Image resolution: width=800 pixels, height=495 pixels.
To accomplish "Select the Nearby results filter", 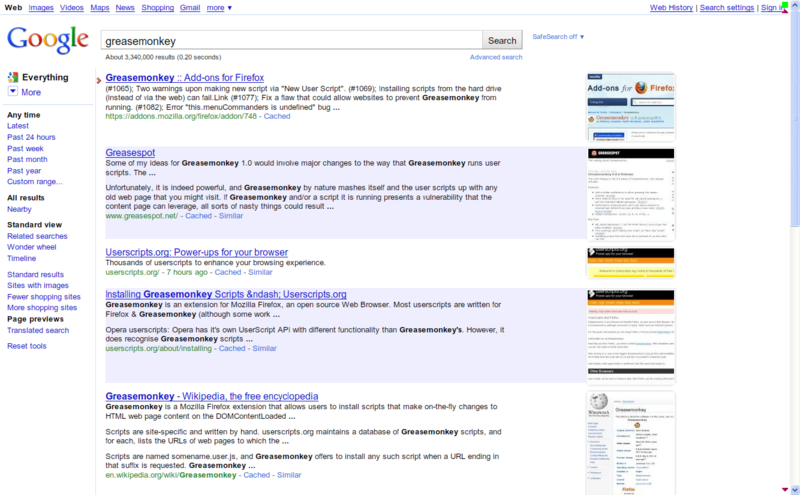I will click(19, 209).
